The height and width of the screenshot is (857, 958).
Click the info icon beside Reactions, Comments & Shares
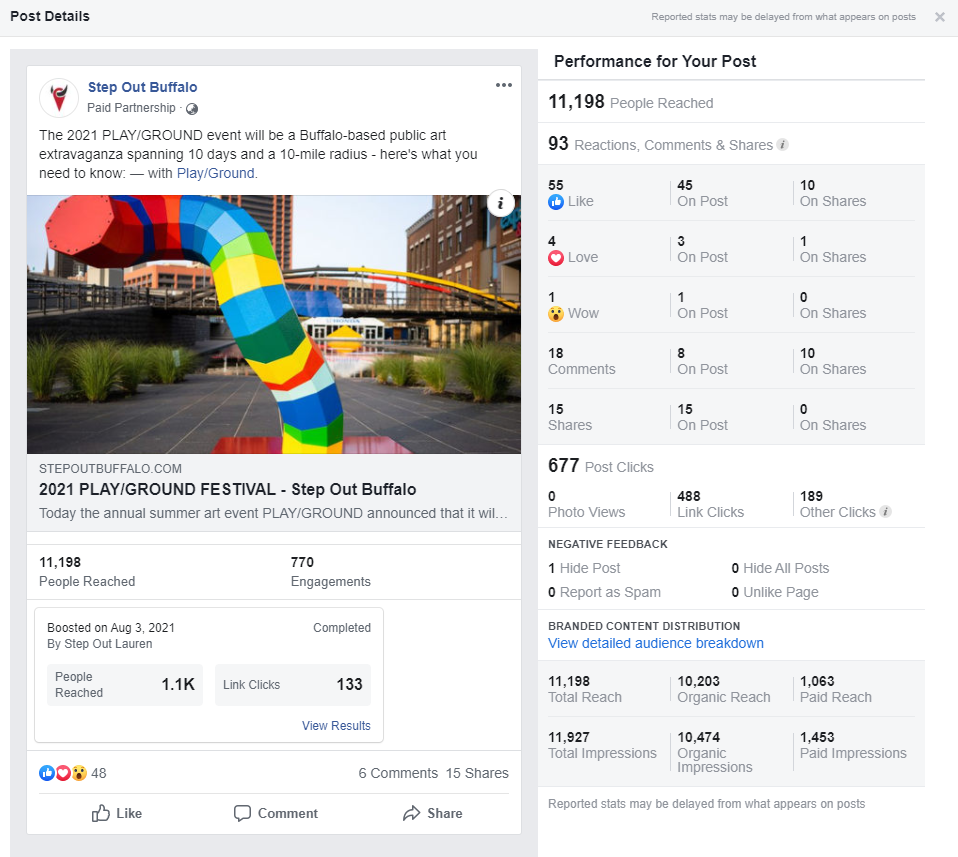pyautogui.click(x=782, y=145)
